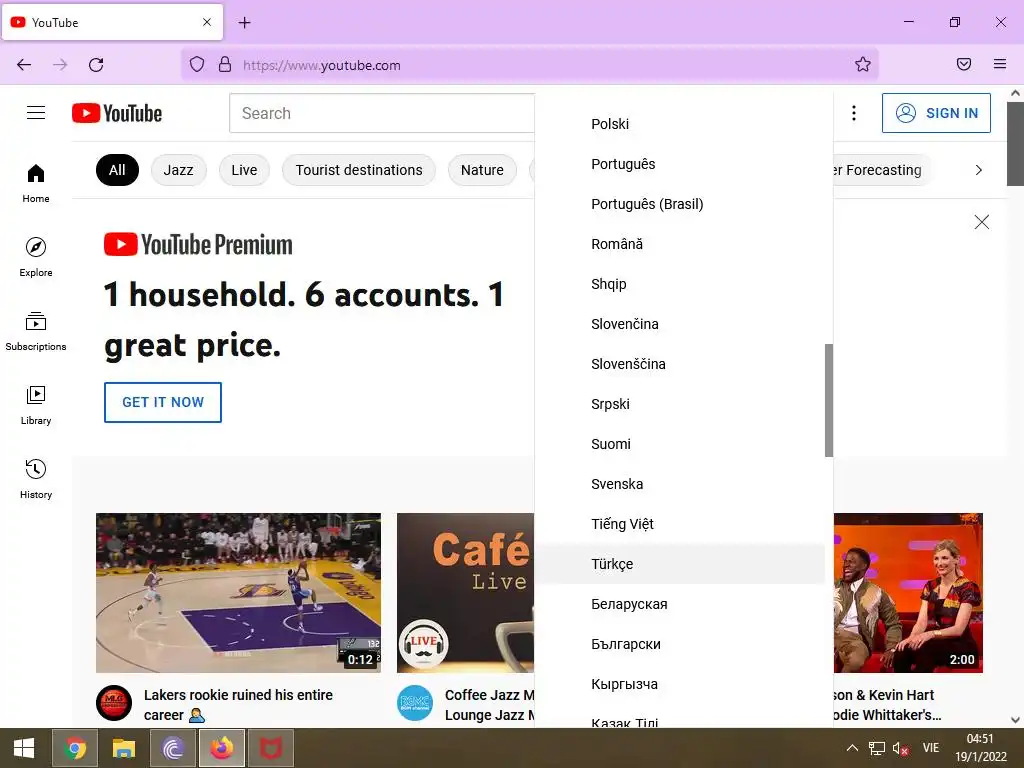Open History in the sidebar
The width and height of the screenshot is (1024, 768).
point(36,479)
